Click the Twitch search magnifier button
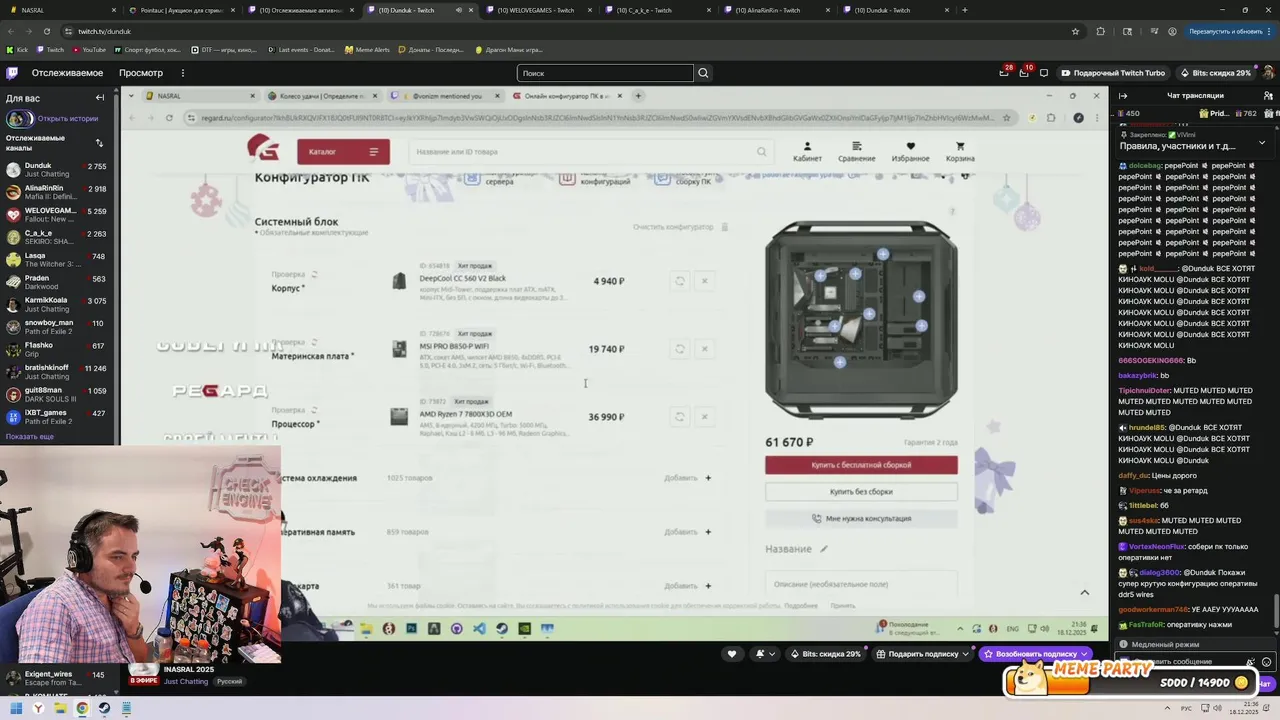The image size is (1280, 720). (x=703, y=73)
